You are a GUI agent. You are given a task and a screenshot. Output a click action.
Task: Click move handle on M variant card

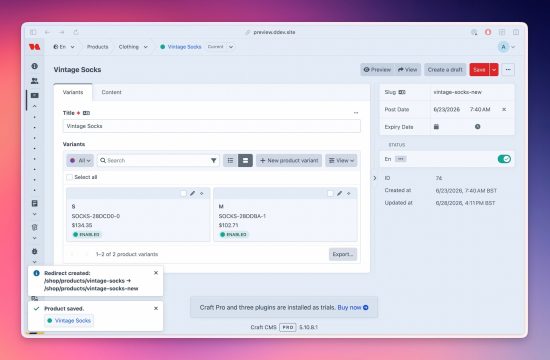pos(349,193)
